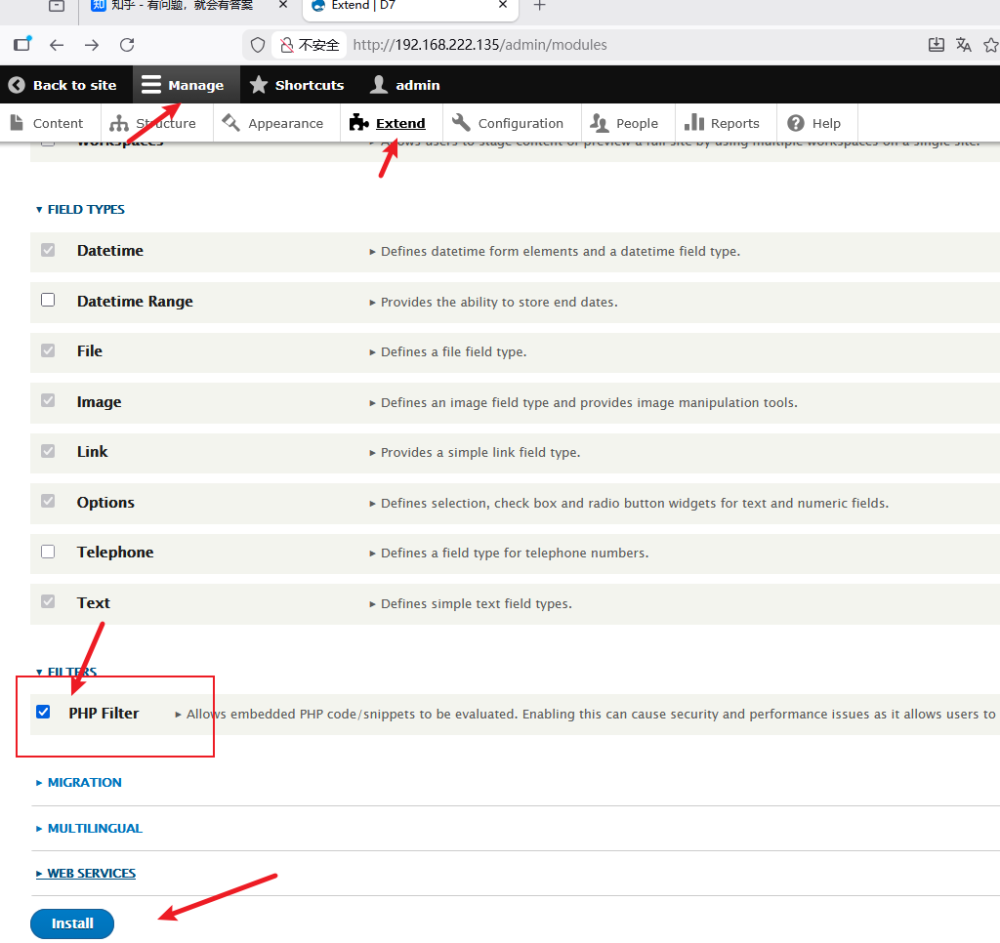The image size is (1000, 943).
Task: Click the download/save icon in address bar
Action: click(x=936, y=45)
